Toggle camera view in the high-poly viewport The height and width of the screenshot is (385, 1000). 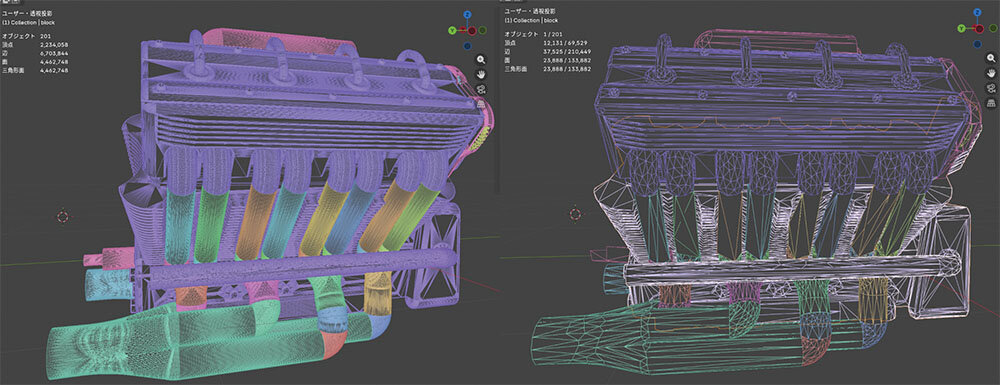pos(481,89)
